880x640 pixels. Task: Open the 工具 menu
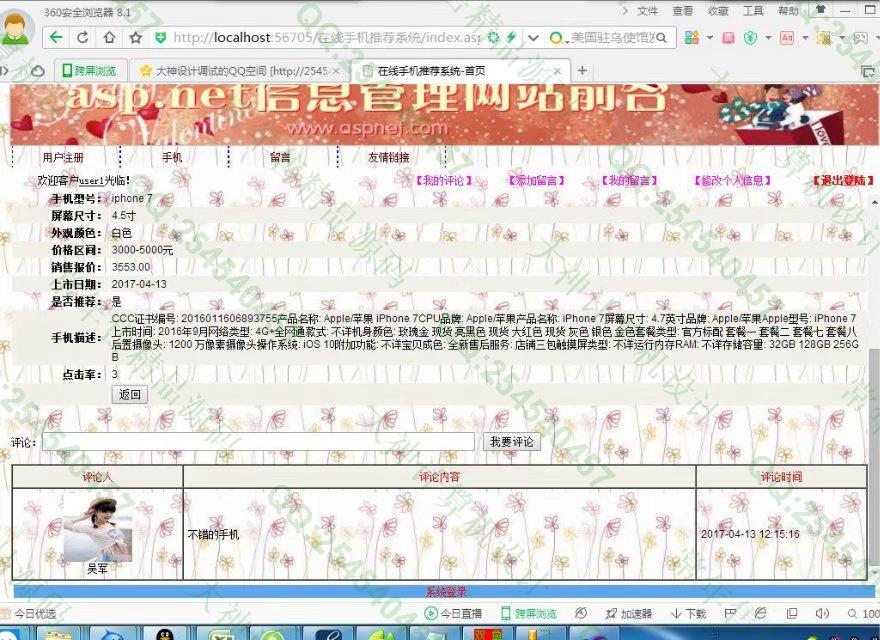[x=753, y=11]
